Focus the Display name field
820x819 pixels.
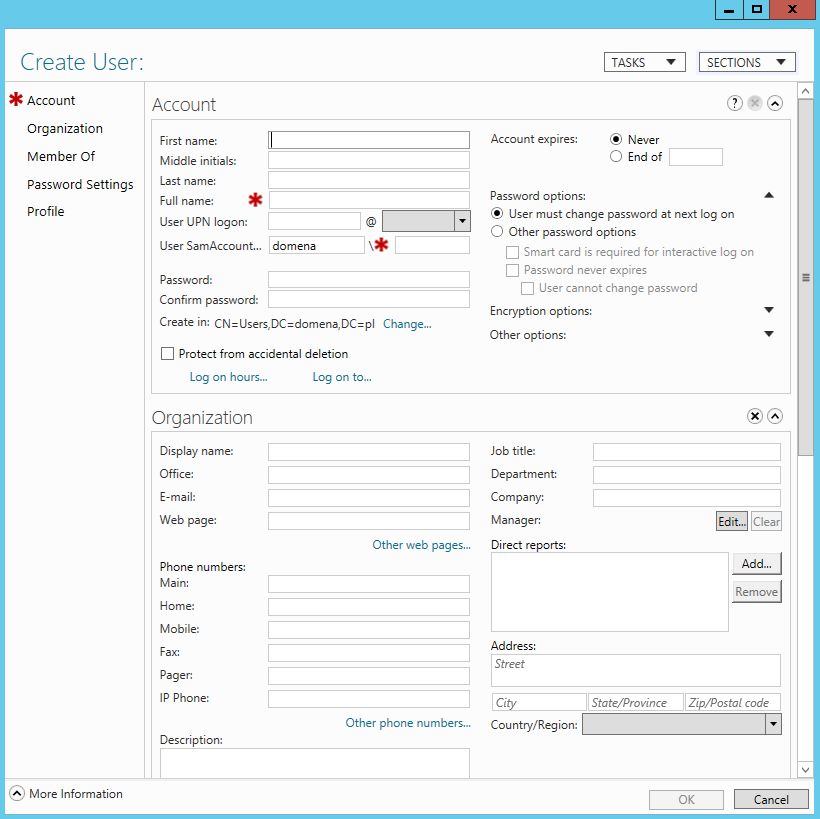click(369, 452)
